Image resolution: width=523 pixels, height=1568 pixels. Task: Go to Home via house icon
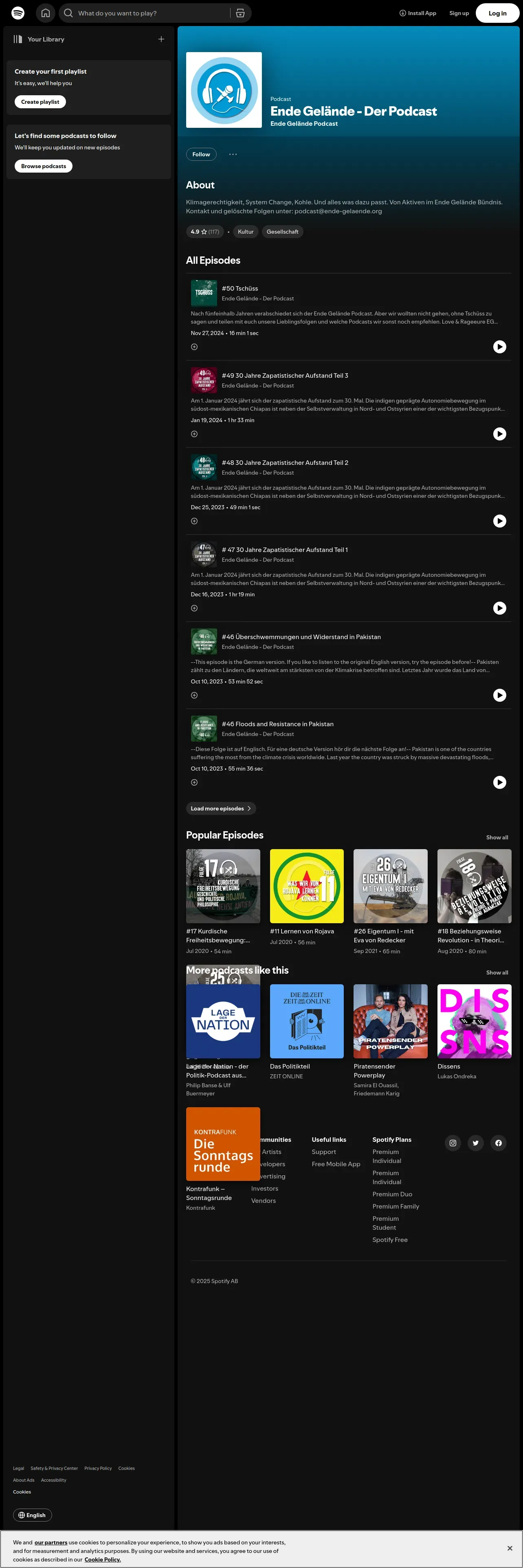(45, 13)
